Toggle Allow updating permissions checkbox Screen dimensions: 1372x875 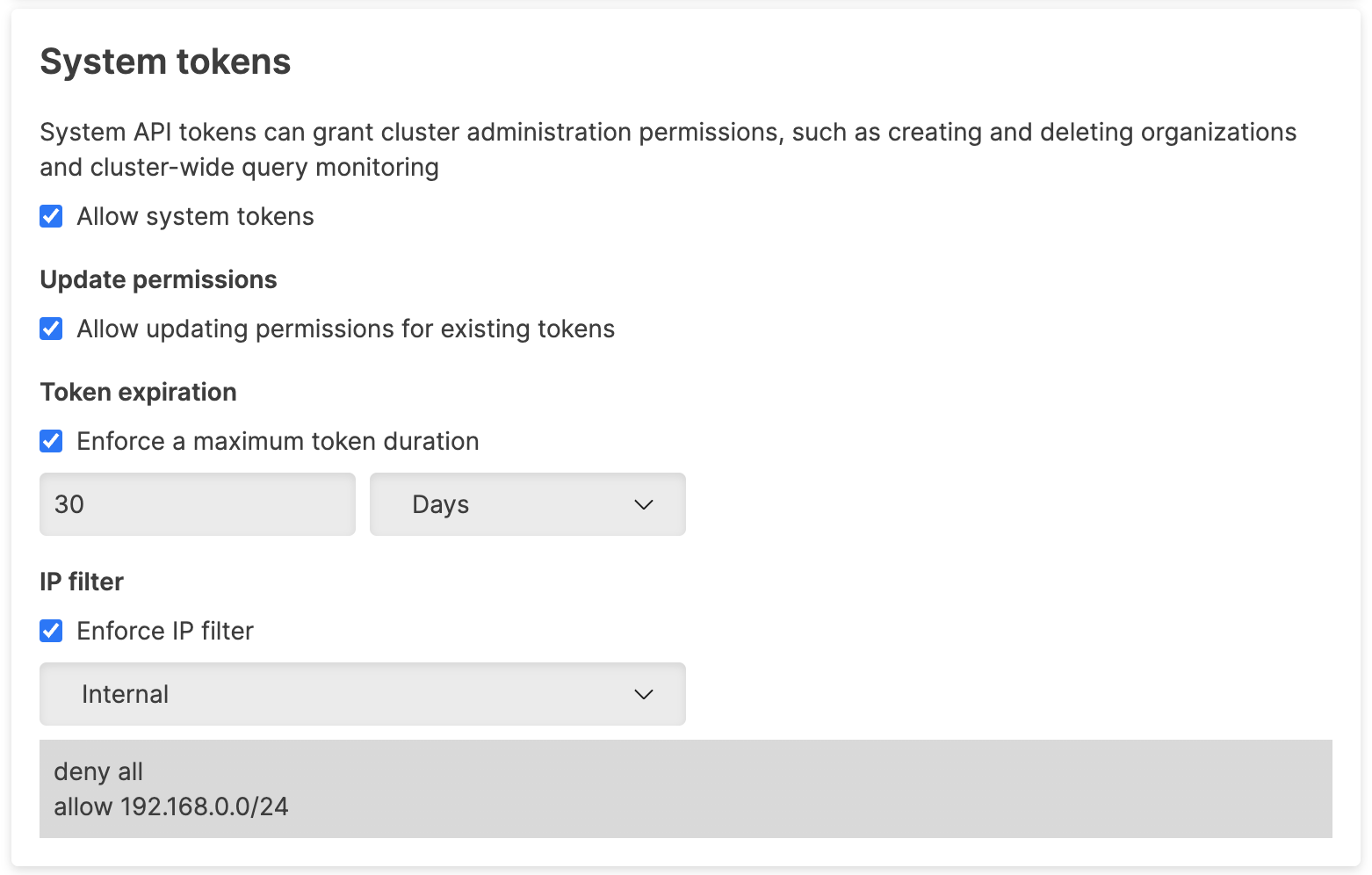(51, 329)
